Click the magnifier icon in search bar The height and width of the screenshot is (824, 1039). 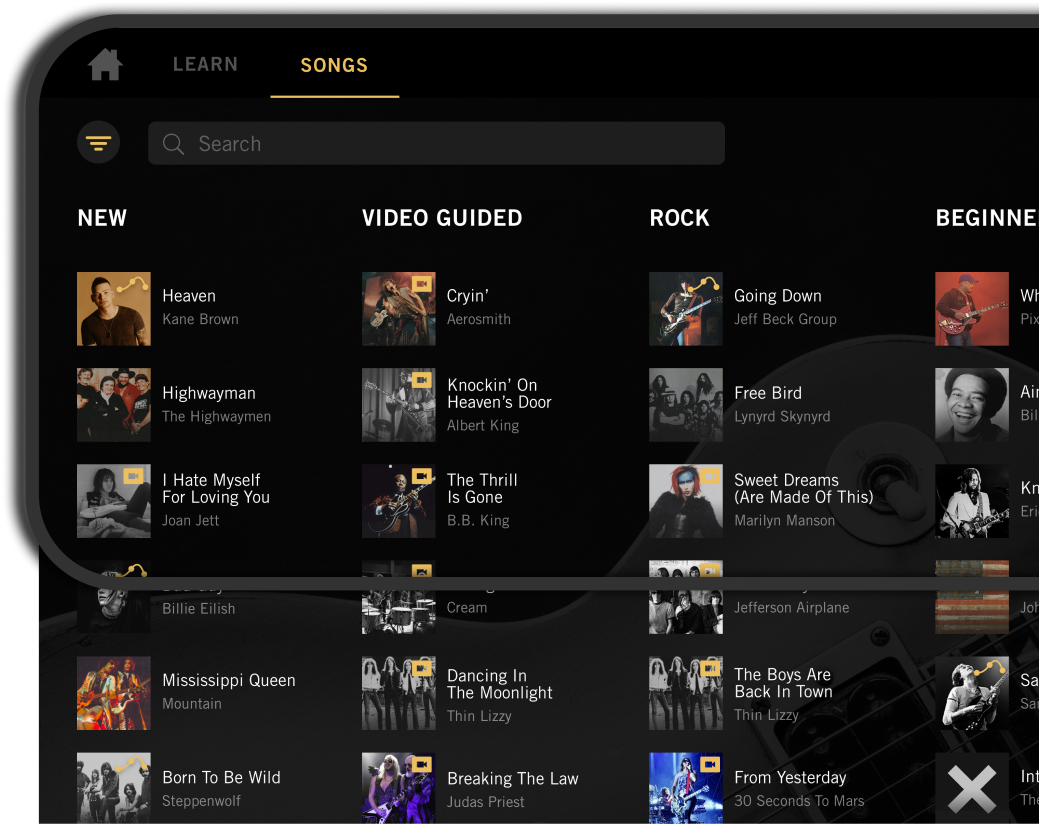click(x=174, y=144)
